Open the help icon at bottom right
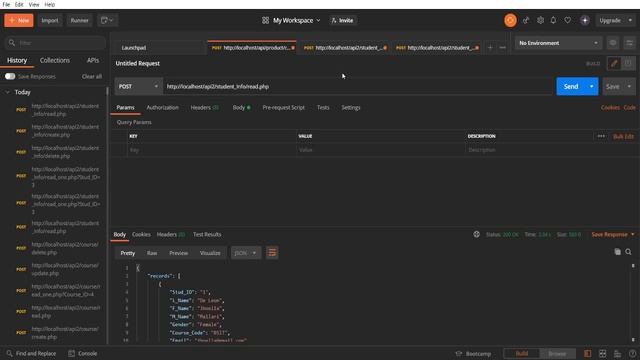640x360 pixels. pyautogui.click(x=632, y=353)
